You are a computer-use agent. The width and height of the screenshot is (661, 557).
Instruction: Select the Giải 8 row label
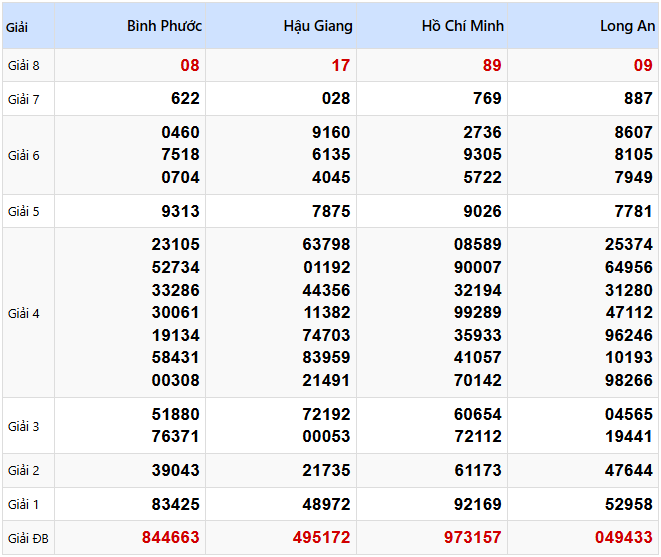(24, 66)
